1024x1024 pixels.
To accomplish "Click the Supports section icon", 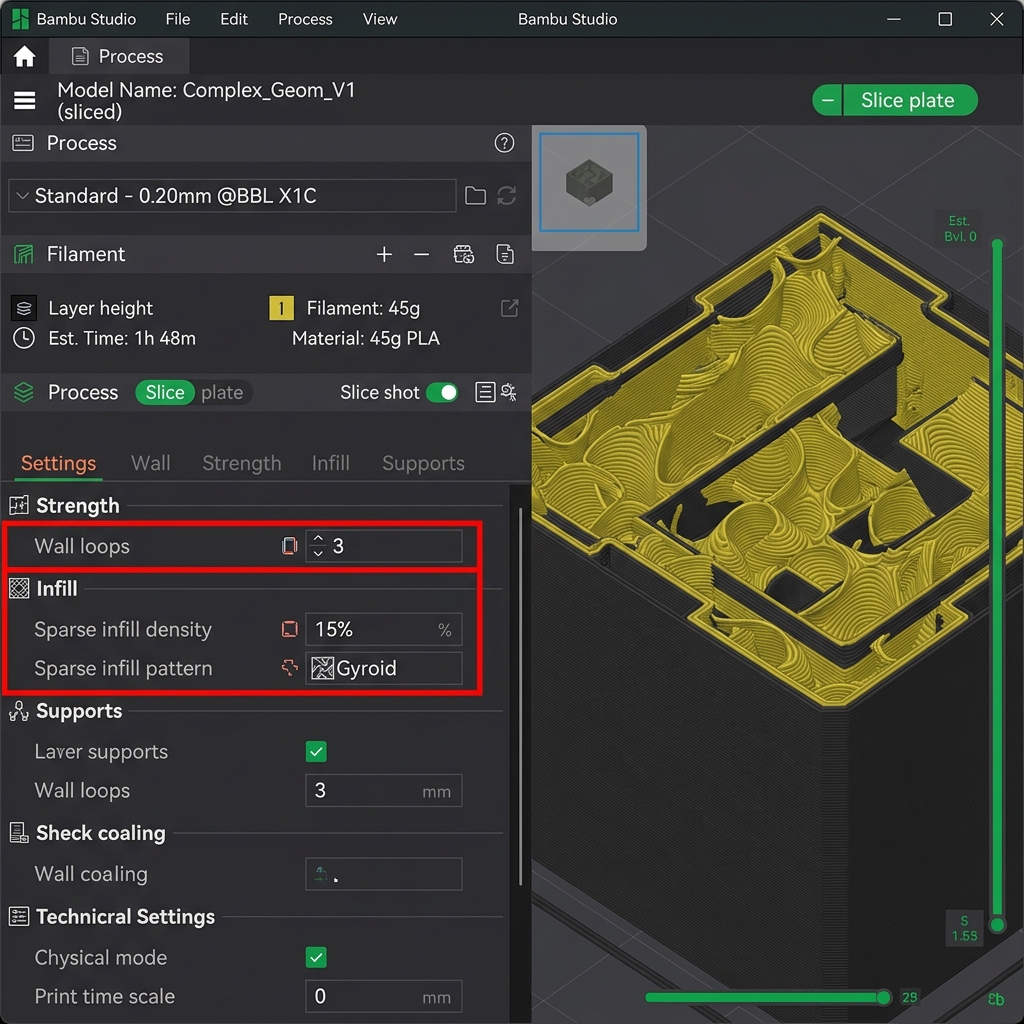I will click(19, 711).
